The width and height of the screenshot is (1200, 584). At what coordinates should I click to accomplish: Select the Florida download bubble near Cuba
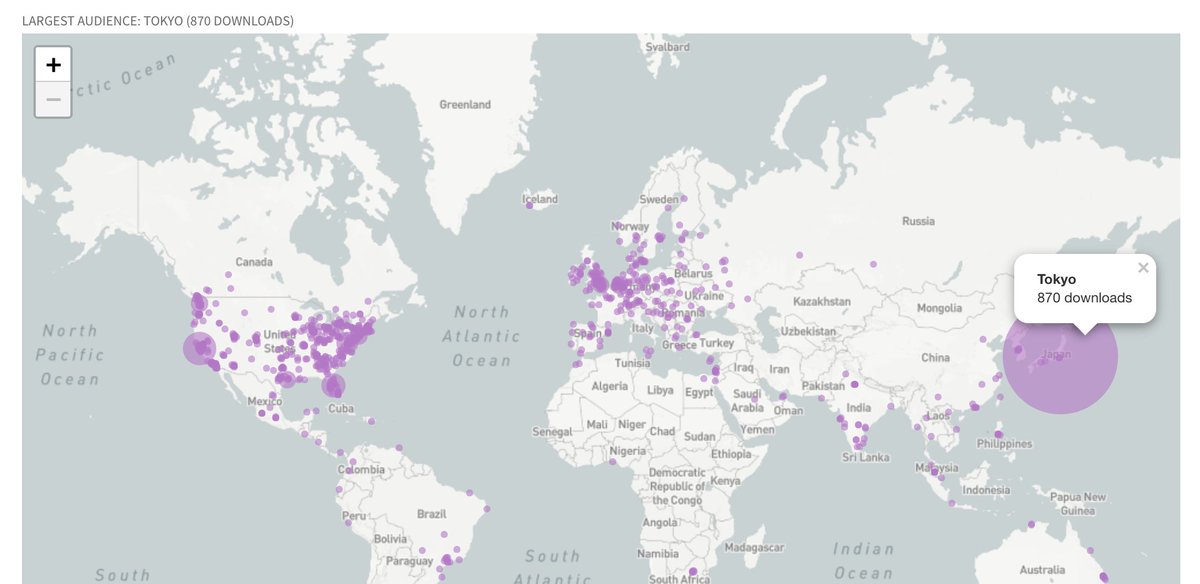click(x=333, y=385)
